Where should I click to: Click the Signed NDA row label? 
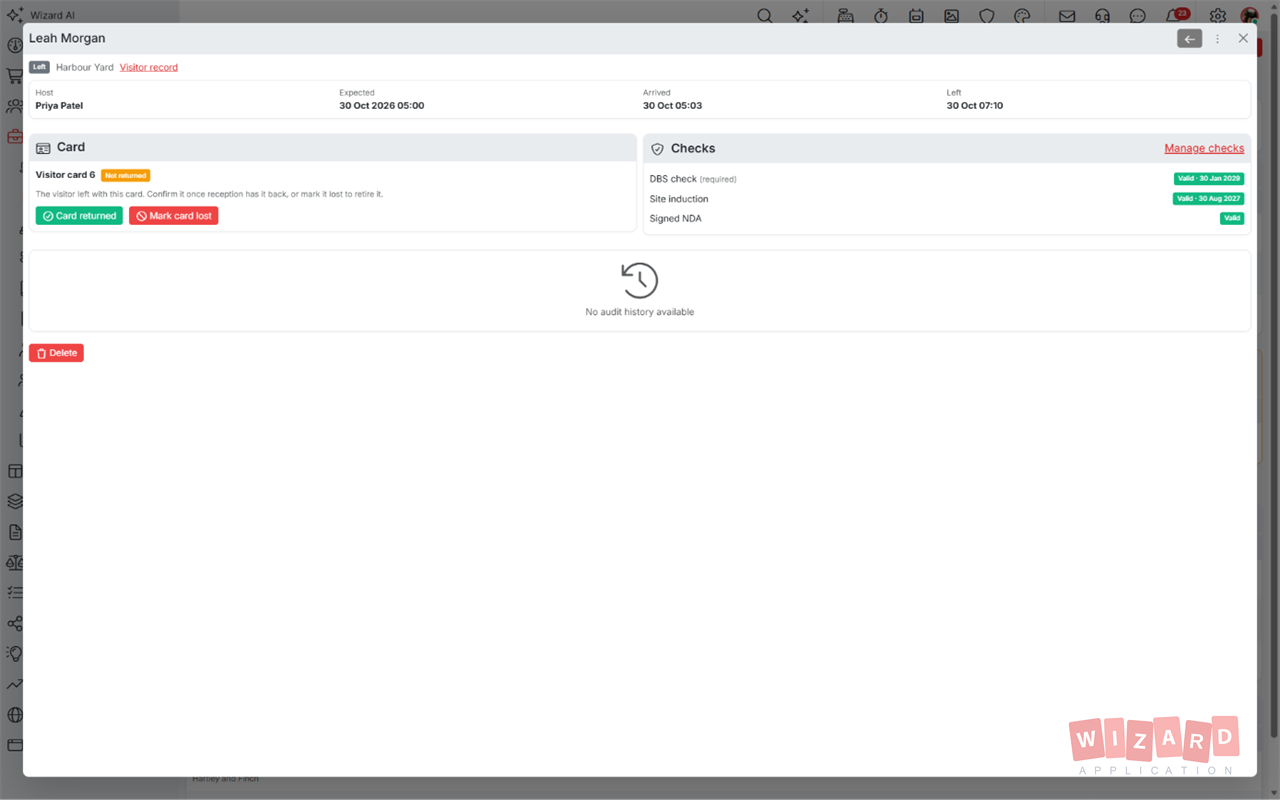pos(676,219)
